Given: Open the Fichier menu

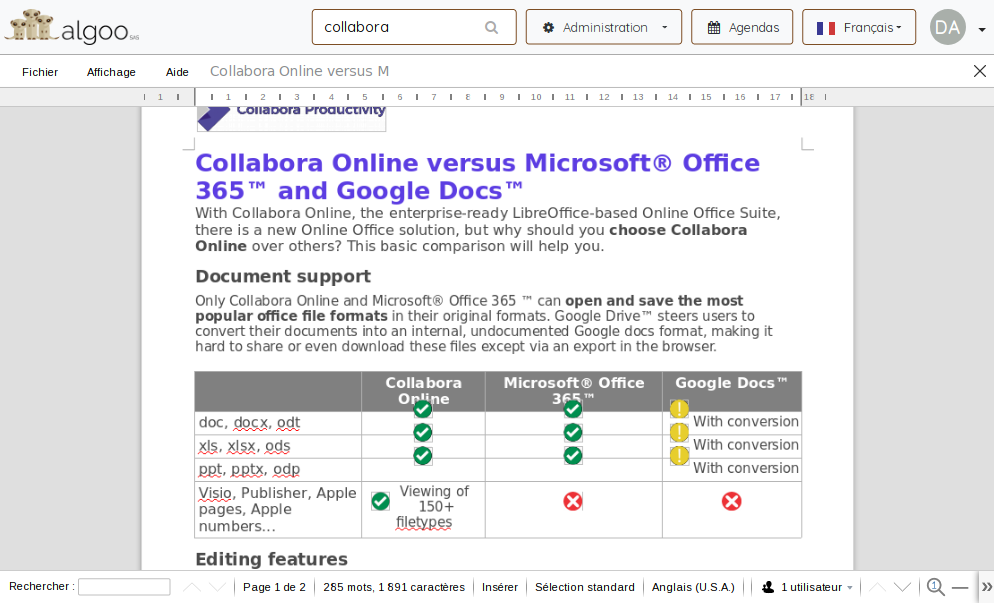Looking at the screenshot, I should pyautogui.click(x=40, y=72).
